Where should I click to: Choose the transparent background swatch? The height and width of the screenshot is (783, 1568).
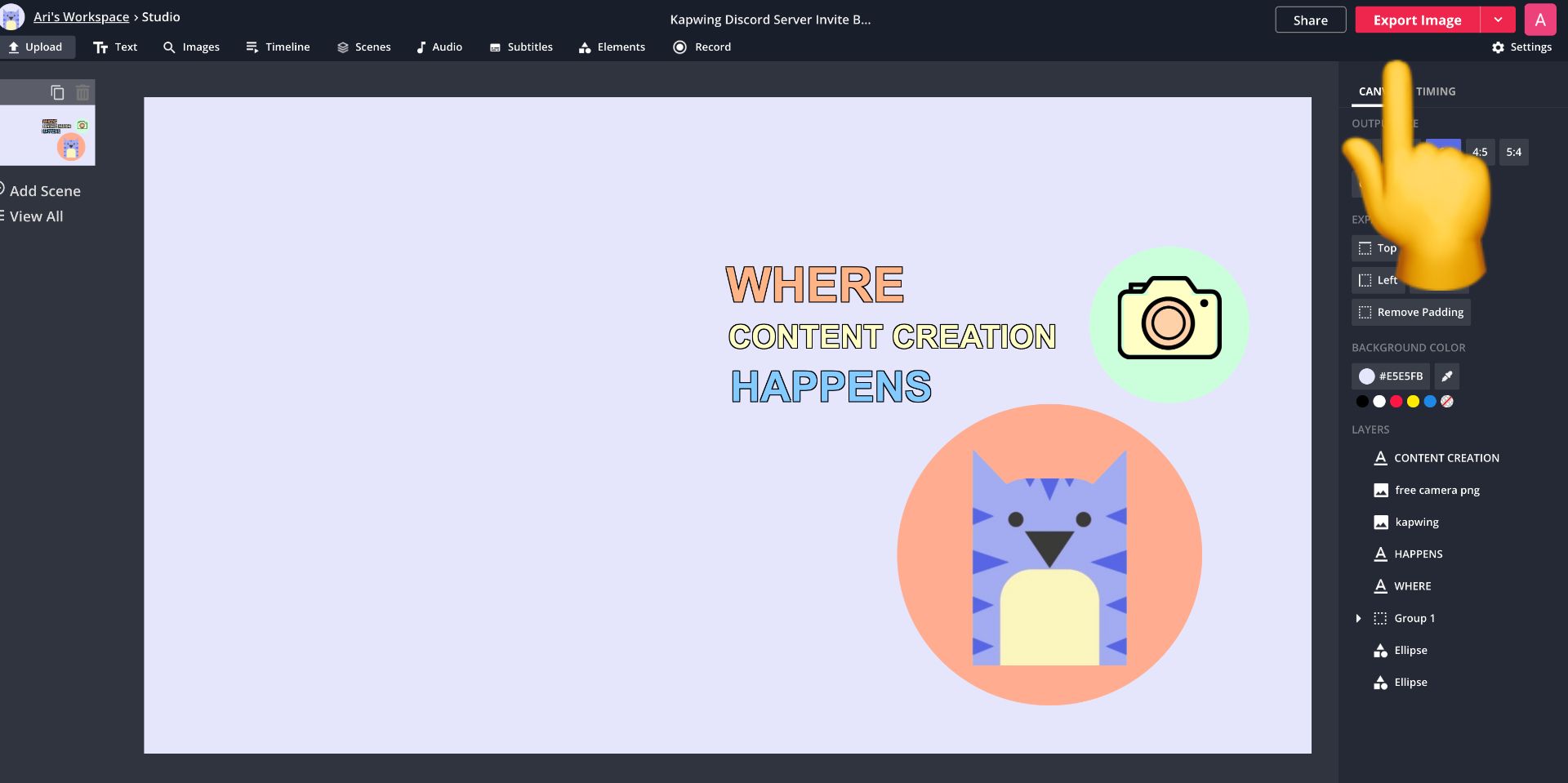(x=1446, y=402)
